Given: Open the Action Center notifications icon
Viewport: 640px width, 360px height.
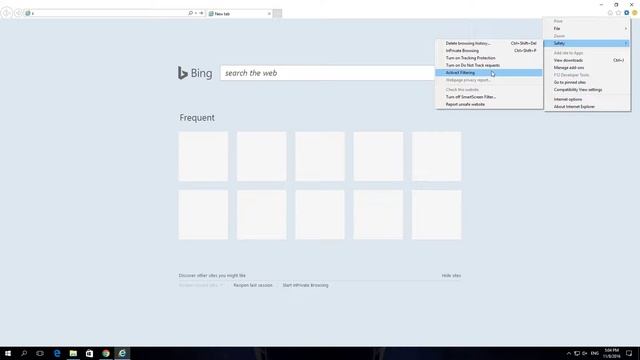Looking at the screenshot, I should coord(629,353).
